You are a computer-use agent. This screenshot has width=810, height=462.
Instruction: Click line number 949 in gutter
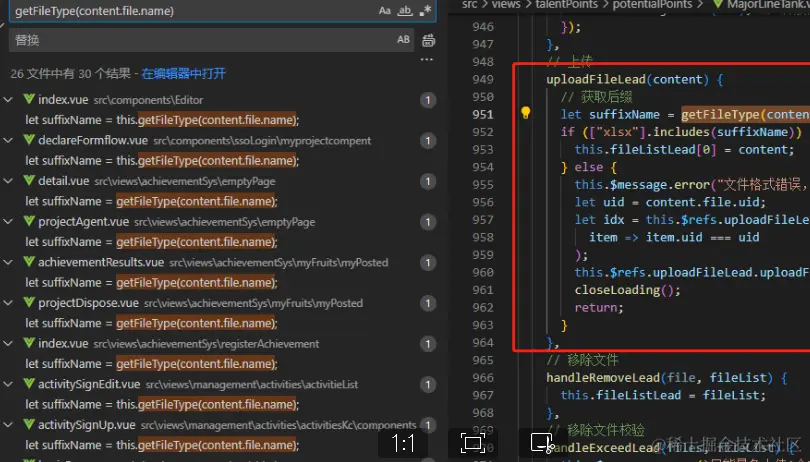pyautogui.click(x=482, y=80)
